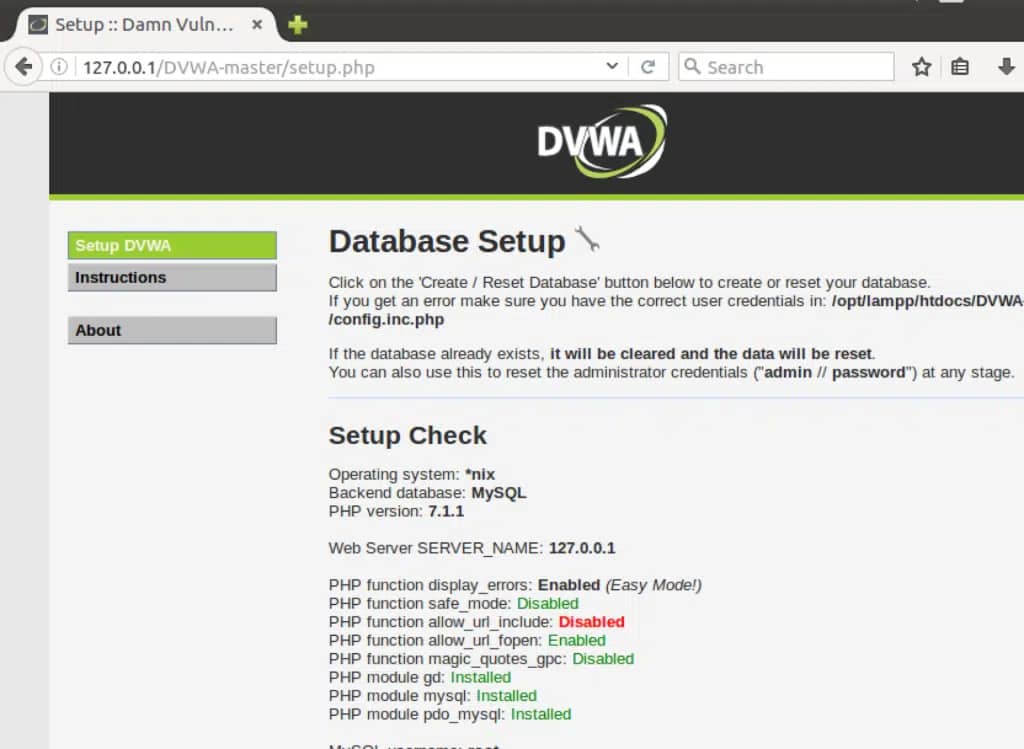
Task: Open the About page
Action: [x=171, y=330]
